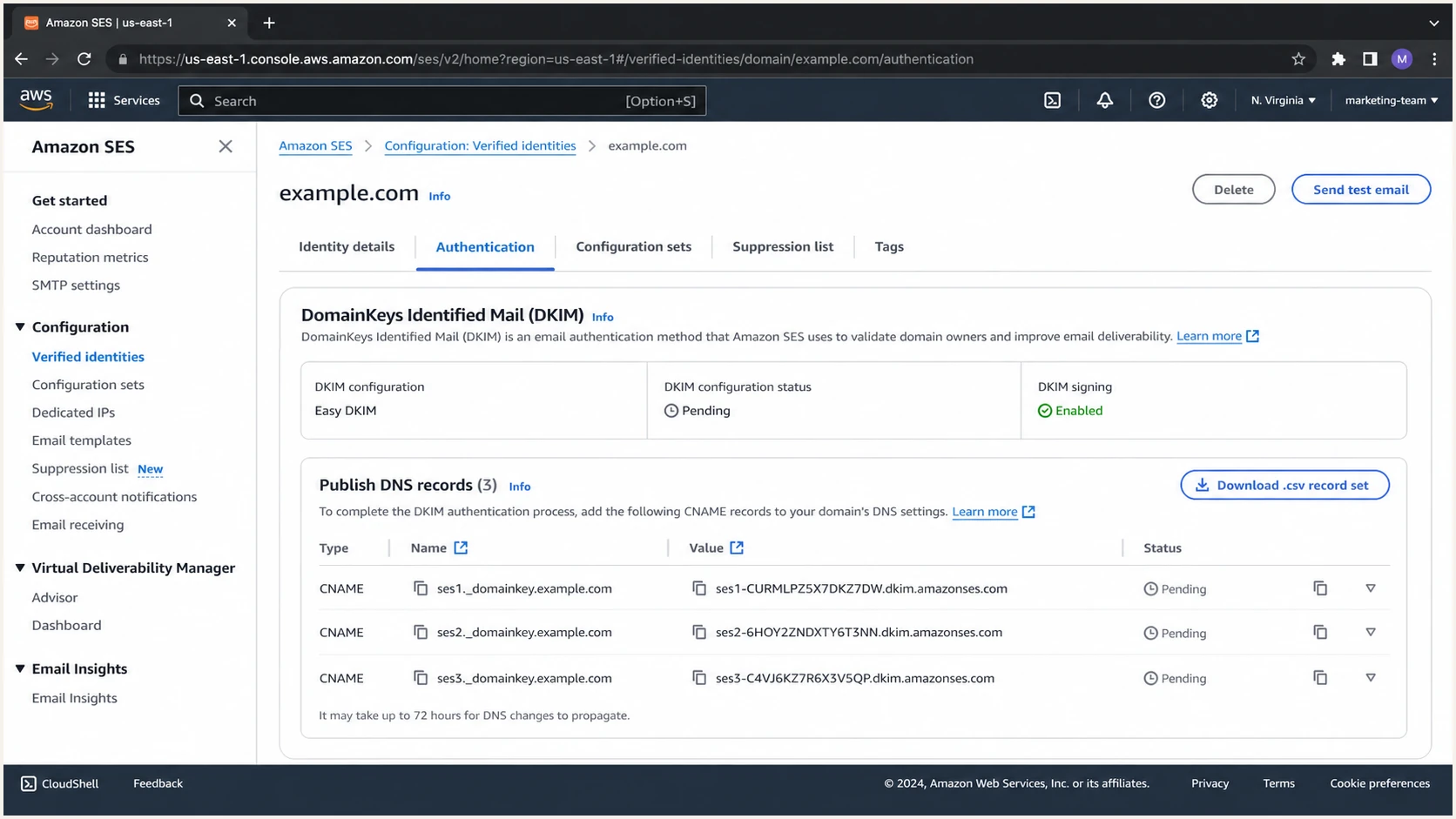Viewport: 1456px width, 819px height.
Task: Open the notifications bell
Action: (x=1105, y=100)
